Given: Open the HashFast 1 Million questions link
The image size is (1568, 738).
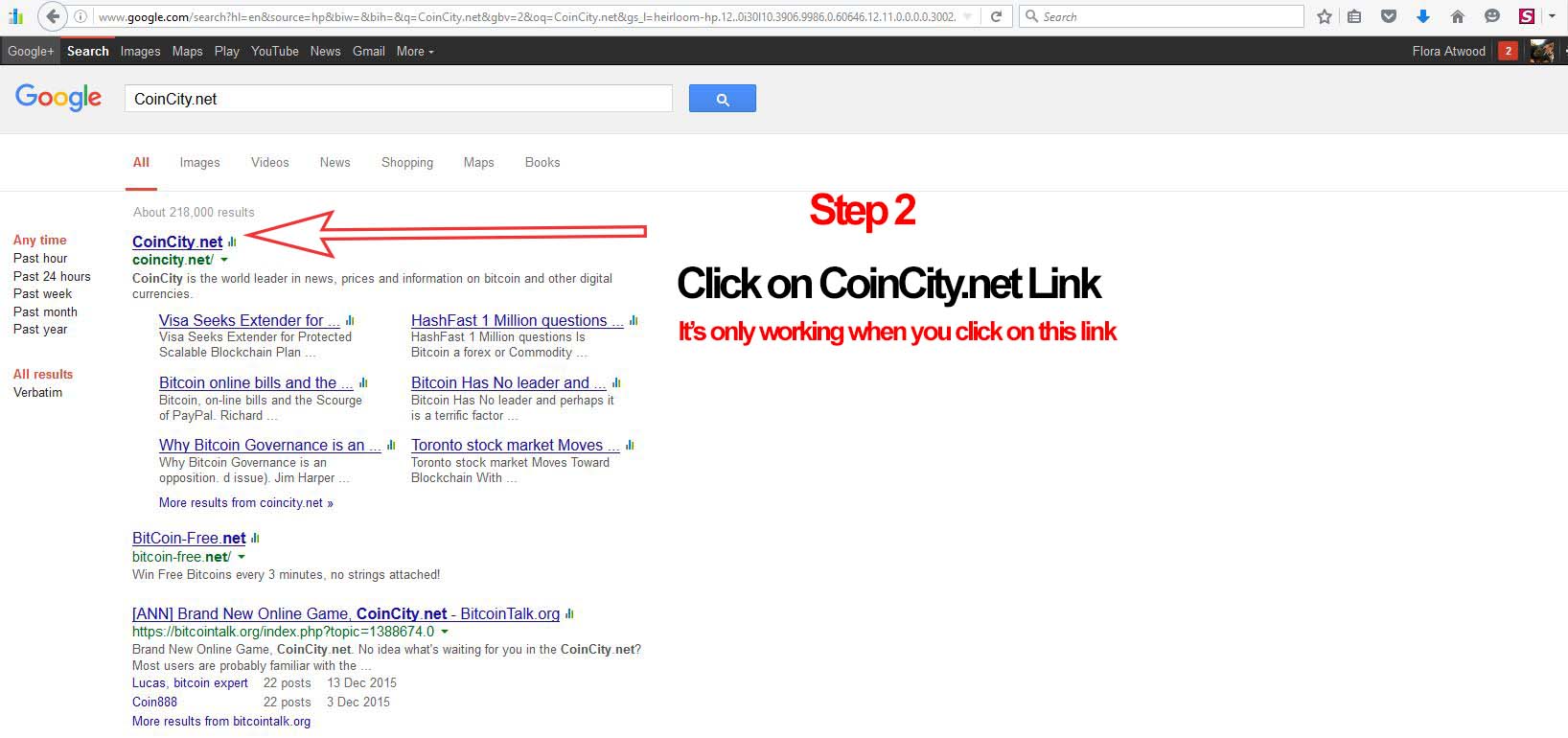Looking at the screenshot, I should tap(518, 320).
